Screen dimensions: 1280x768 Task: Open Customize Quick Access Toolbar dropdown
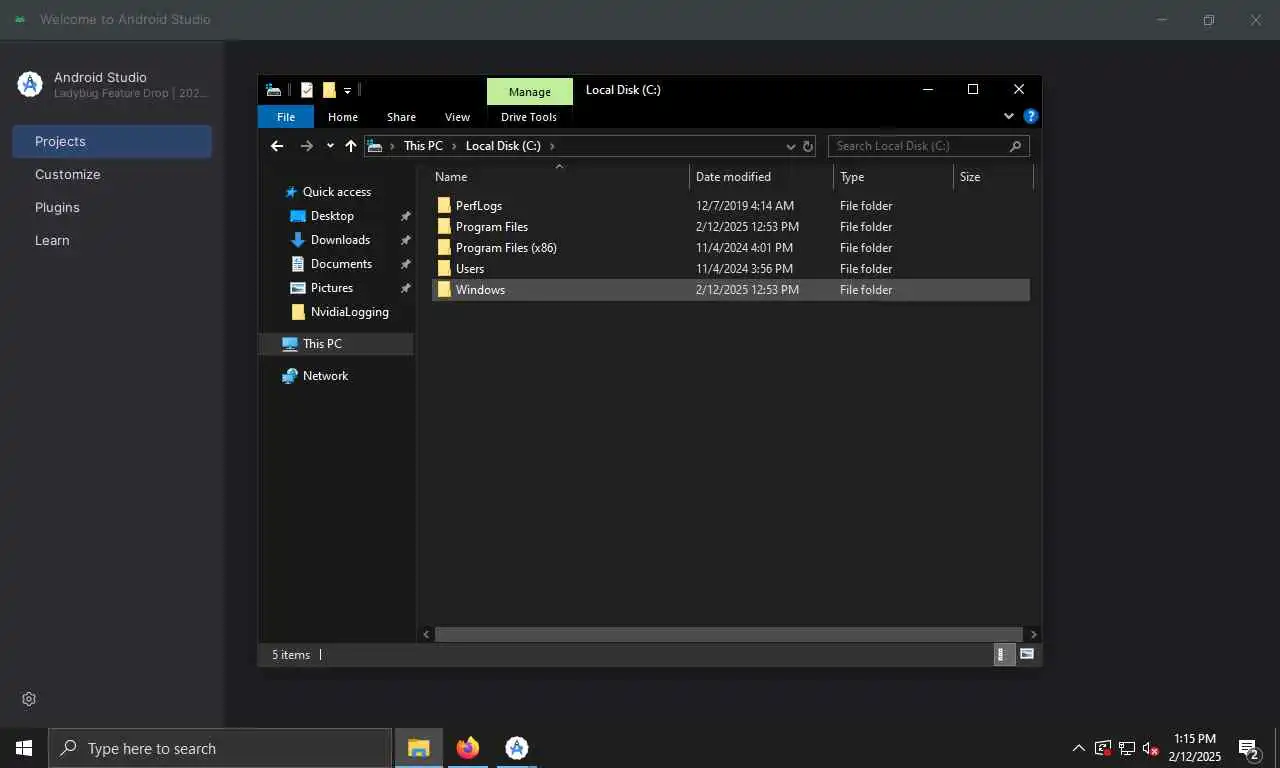coord(347,90)
